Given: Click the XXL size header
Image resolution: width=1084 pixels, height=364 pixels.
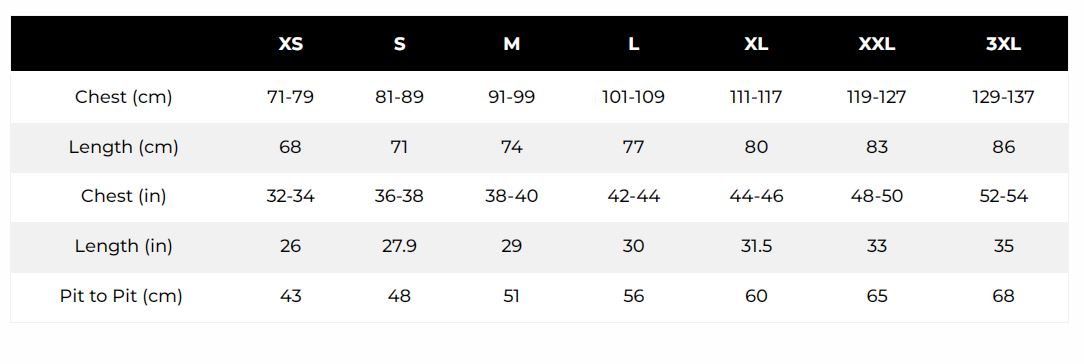Looking at the screenshot, I should coord(877,44).
